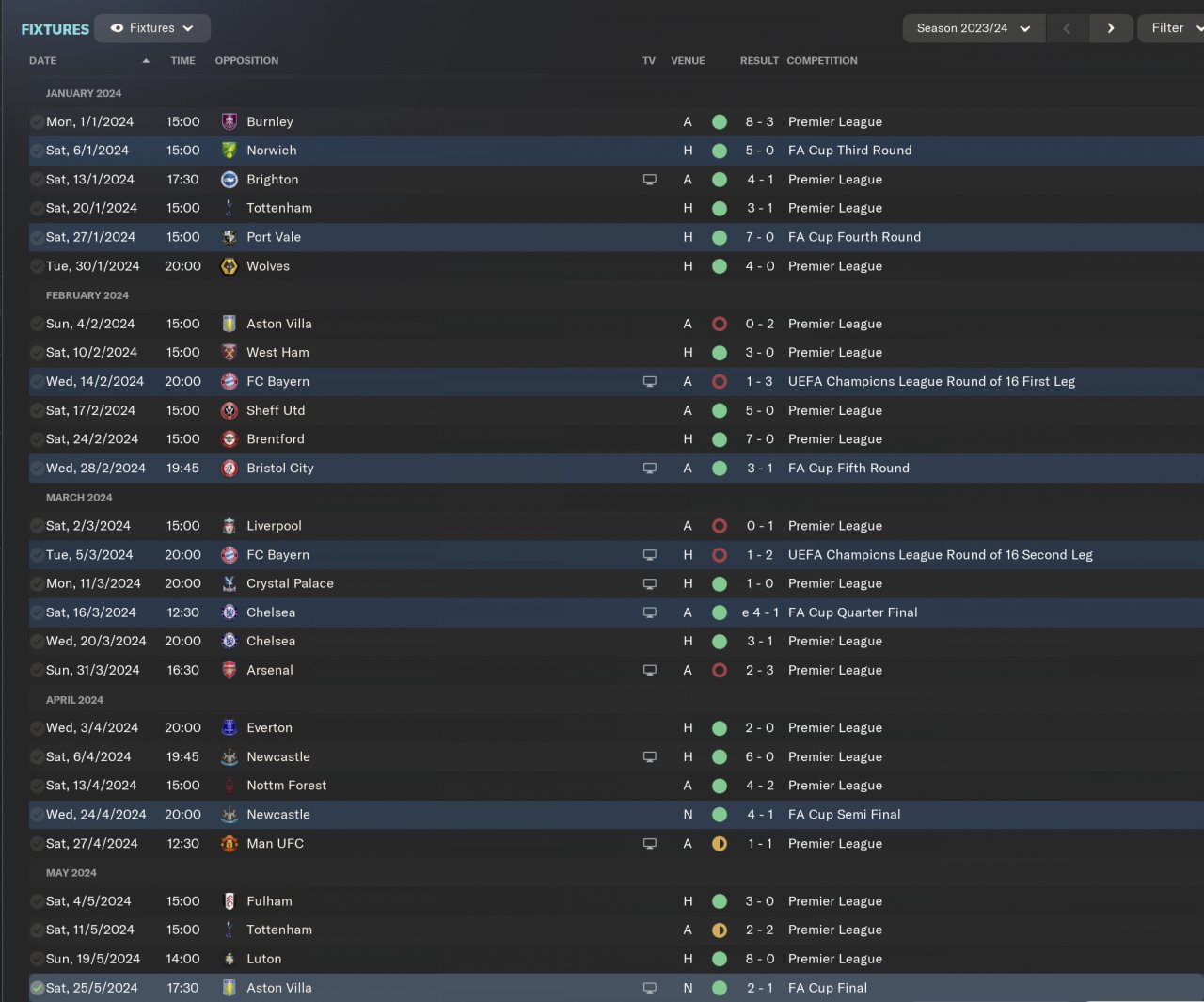
Task: Click the West Ham club badge
Action: pos(229,353)
